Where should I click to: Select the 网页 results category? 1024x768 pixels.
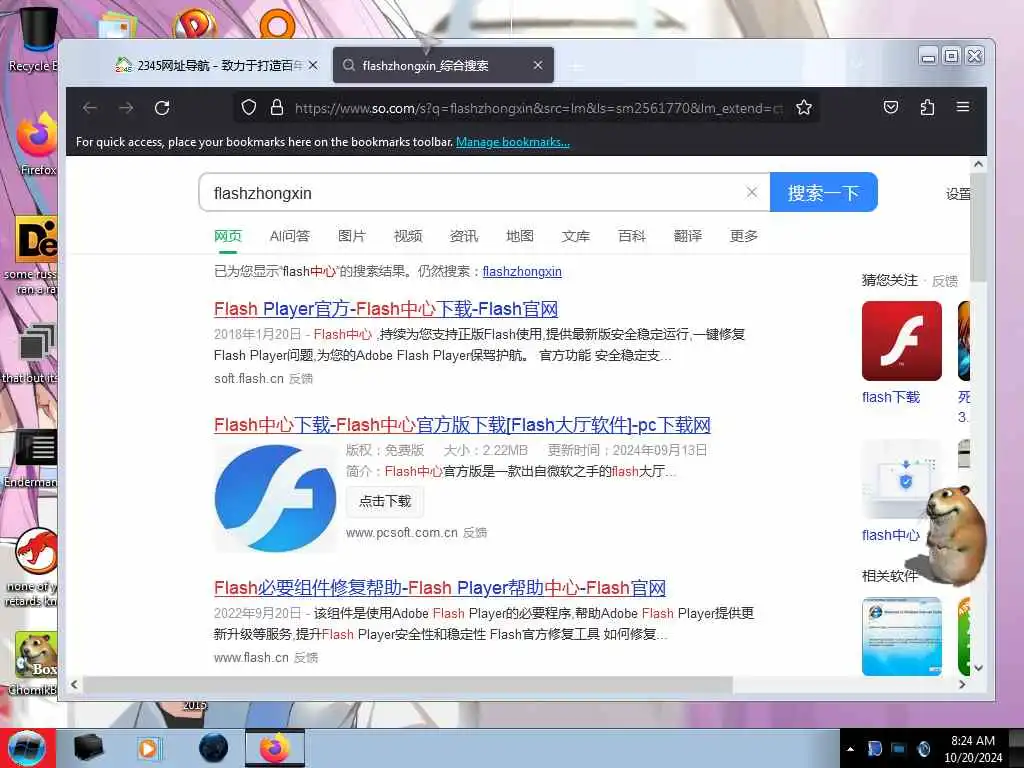(x=228, y=236)
